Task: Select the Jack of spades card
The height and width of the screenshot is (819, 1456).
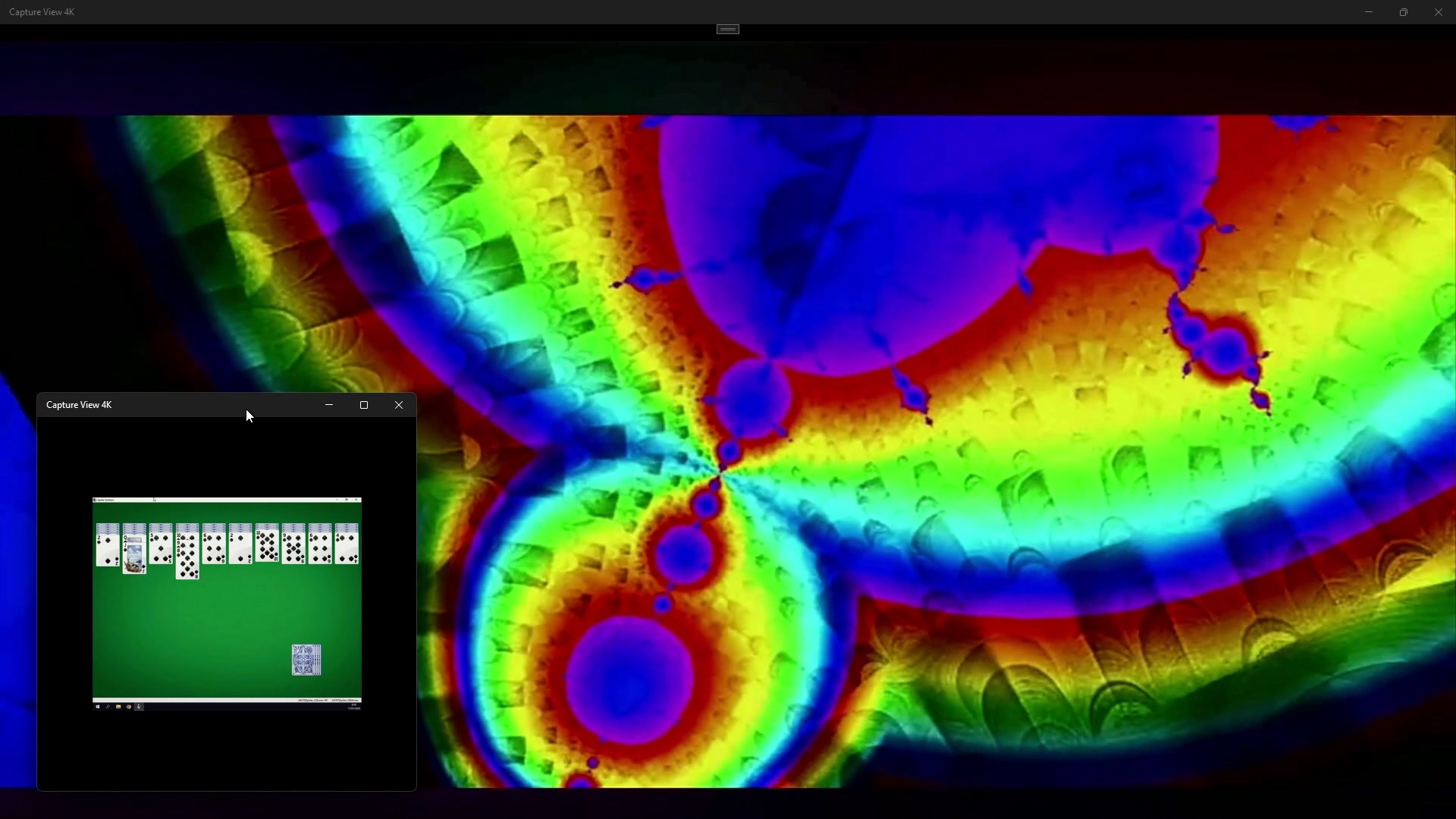Action: point(134,557)
